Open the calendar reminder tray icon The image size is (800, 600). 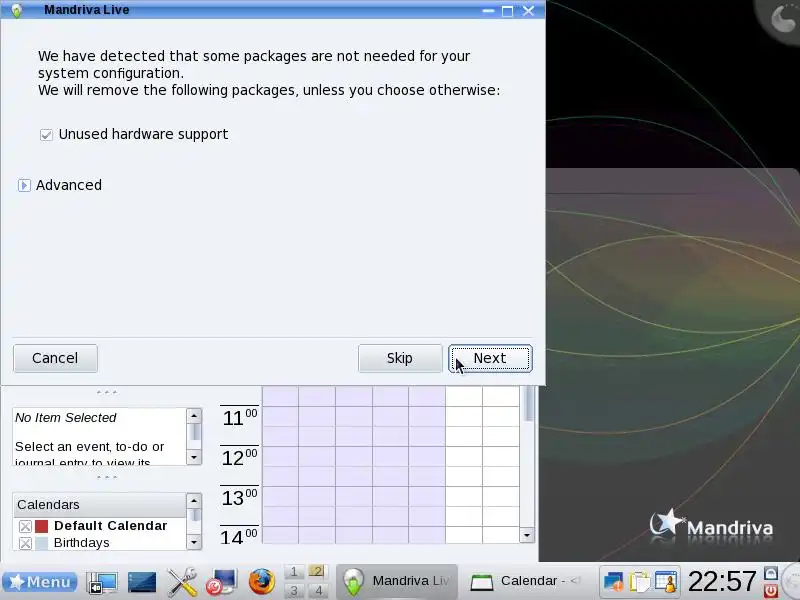pyautogui.click(x=665, y=582)
